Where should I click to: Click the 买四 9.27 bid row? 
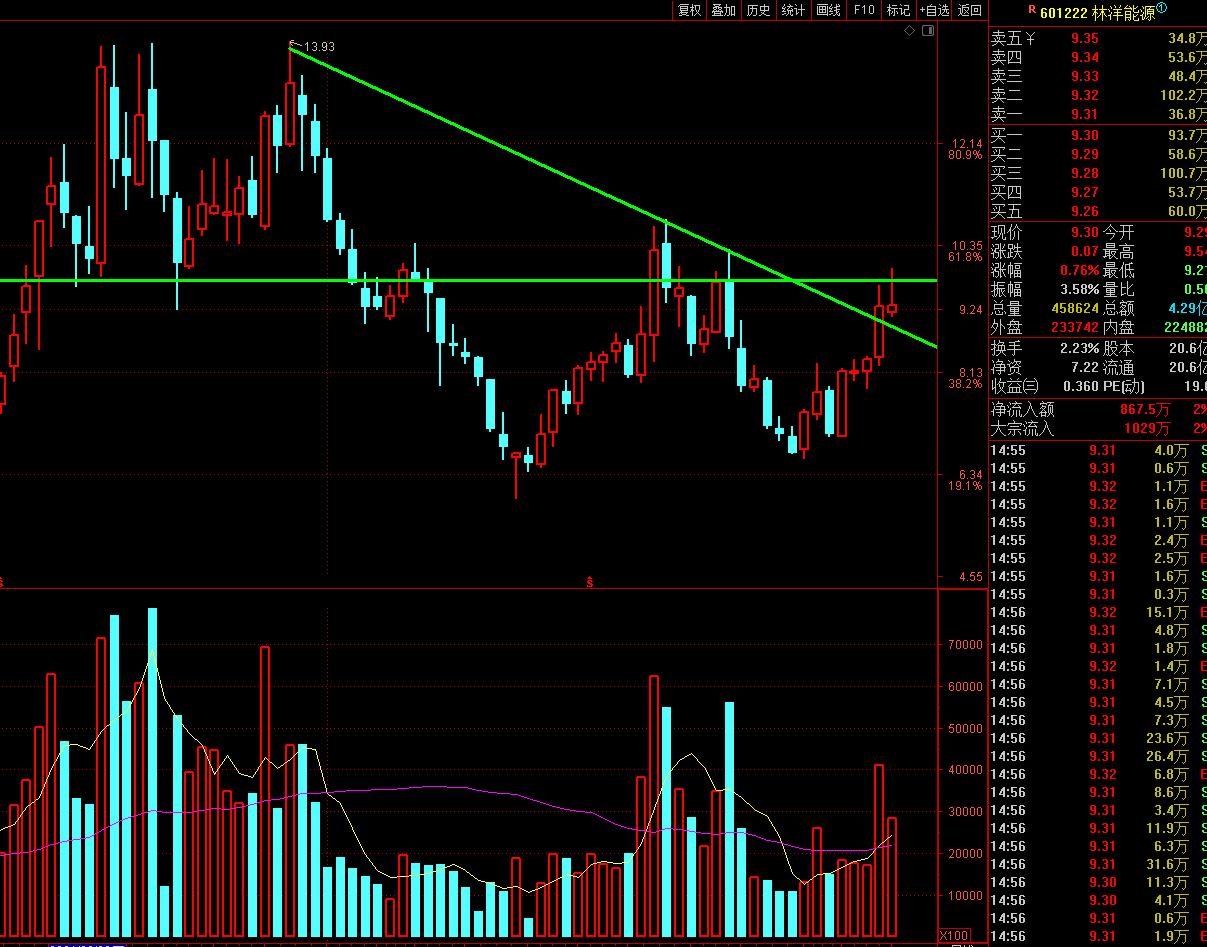coord(1098,192)
